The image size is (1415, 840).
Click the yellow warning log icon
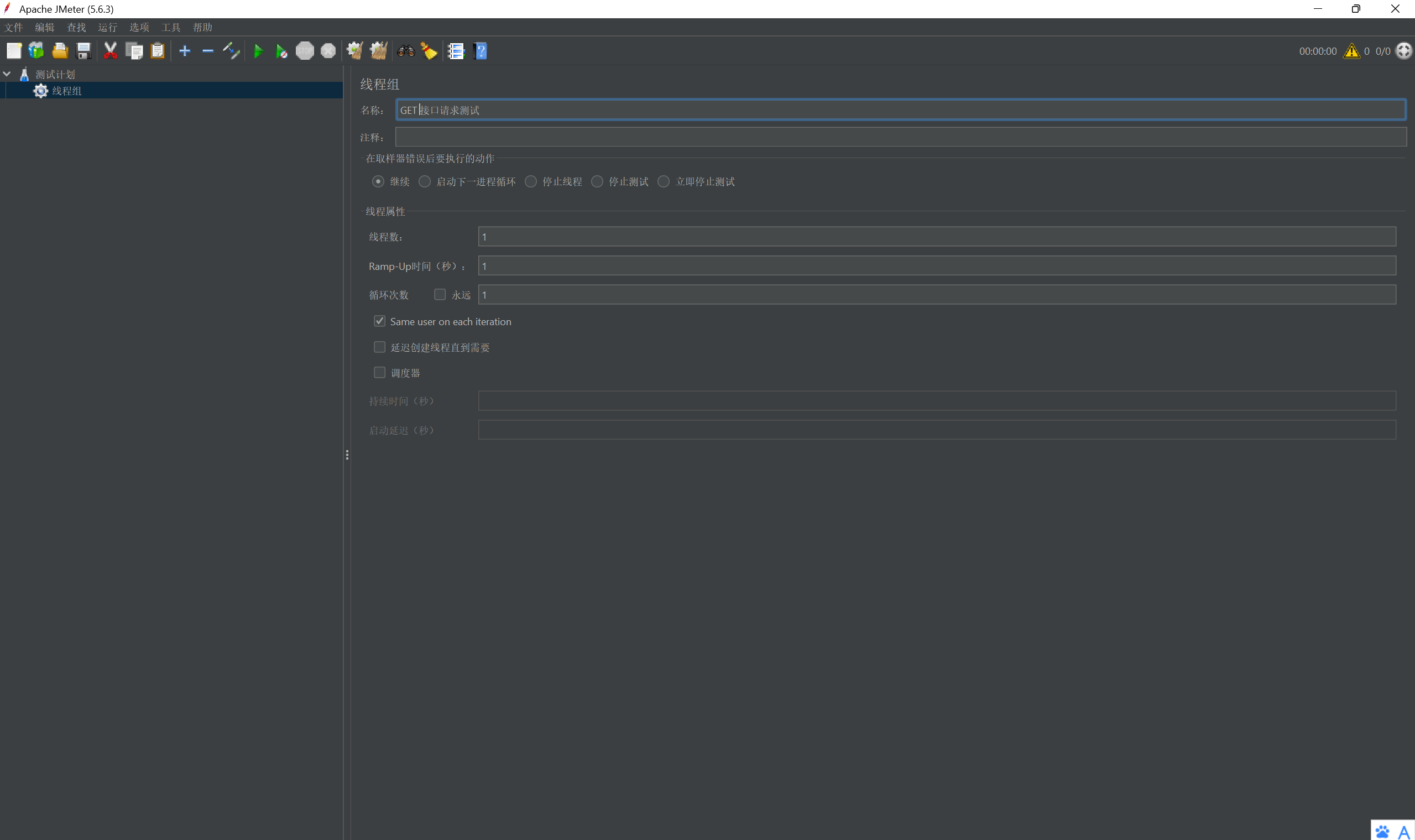tap(1351, 51)
